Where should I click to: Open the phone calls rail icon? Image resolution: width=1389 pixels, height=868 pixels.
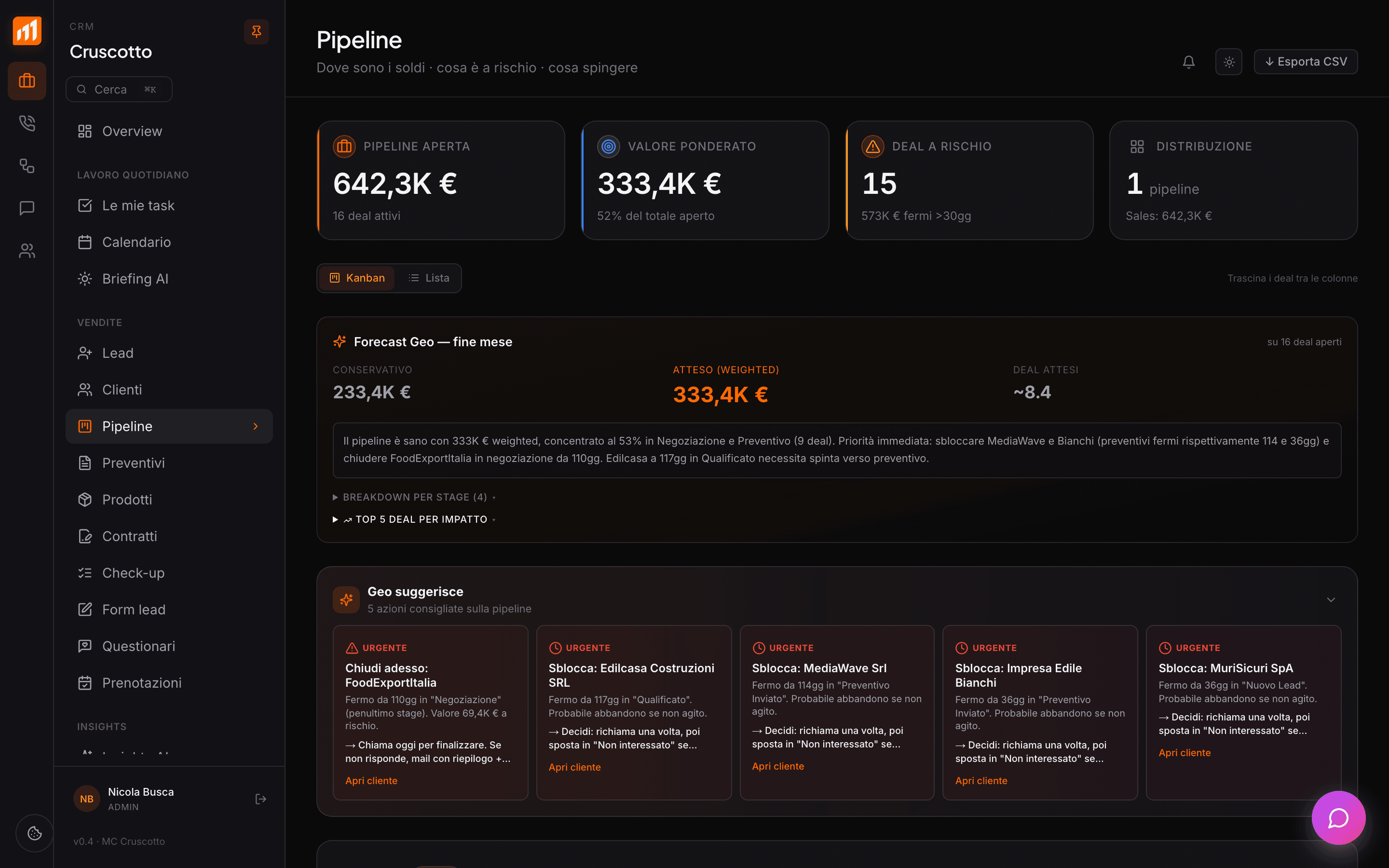(27, 123)
